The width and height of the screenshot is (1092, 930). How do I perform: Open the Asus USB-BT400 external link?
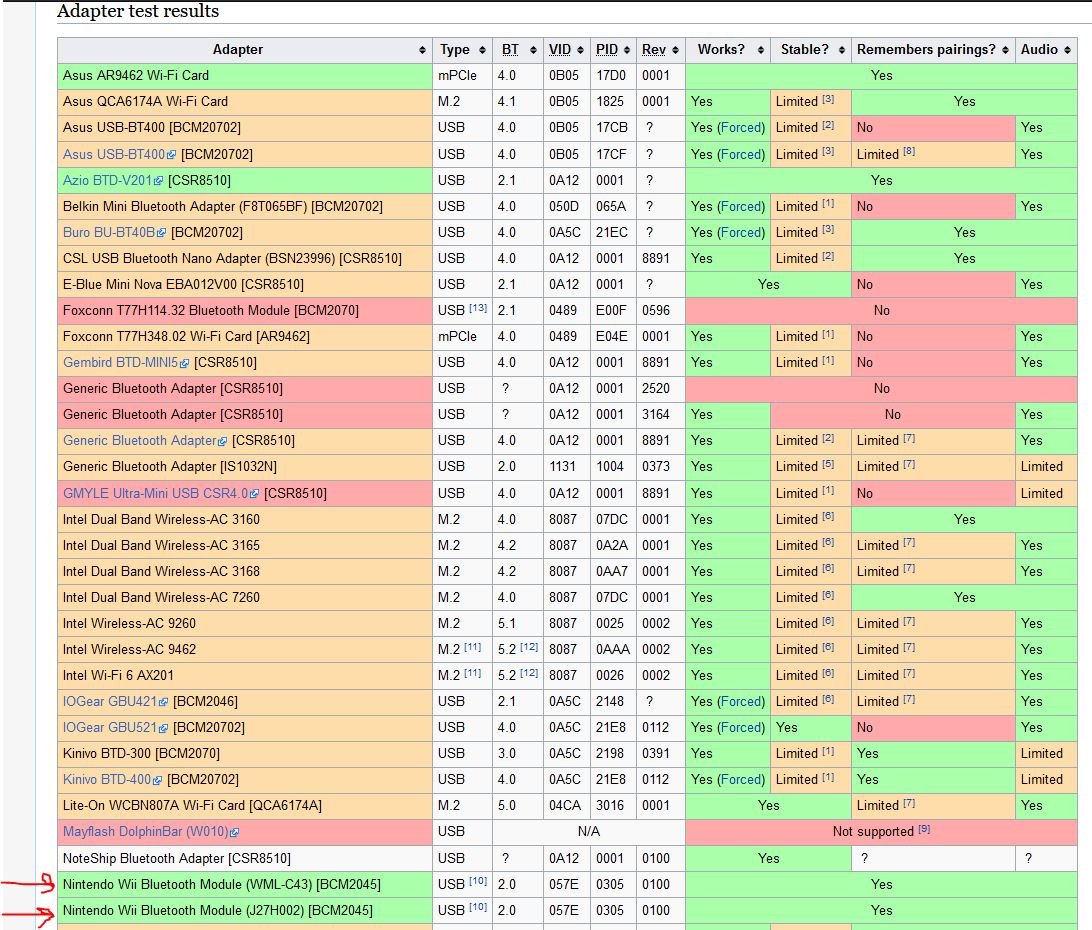(119, 154)
